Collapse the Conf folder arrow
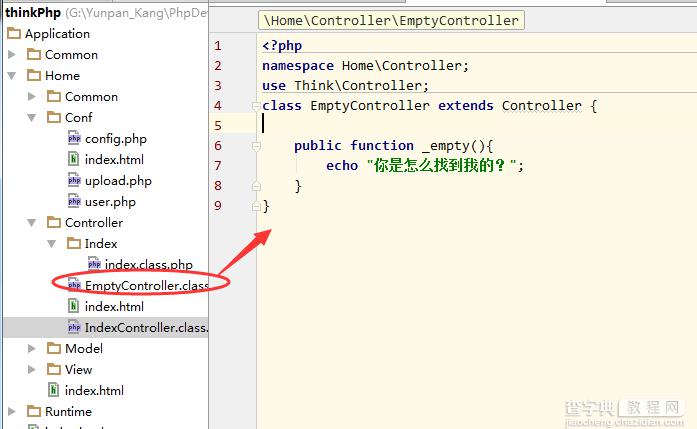 pos(32,118)
